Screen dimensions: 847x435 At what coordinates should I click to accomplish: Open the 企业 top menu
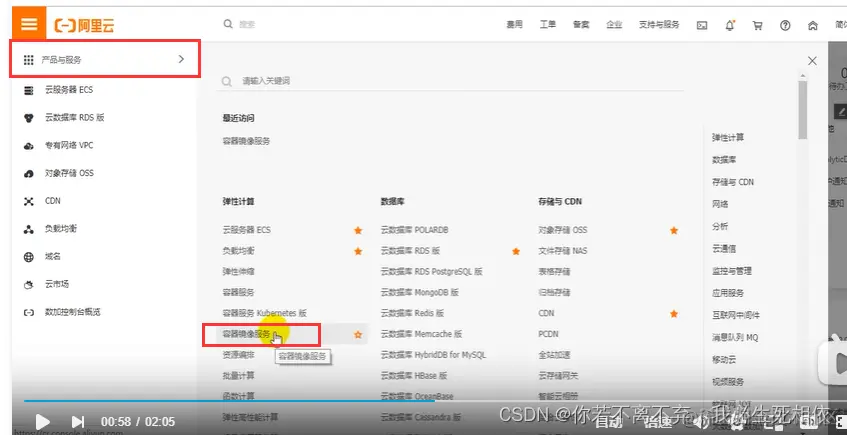click(614, 25)
